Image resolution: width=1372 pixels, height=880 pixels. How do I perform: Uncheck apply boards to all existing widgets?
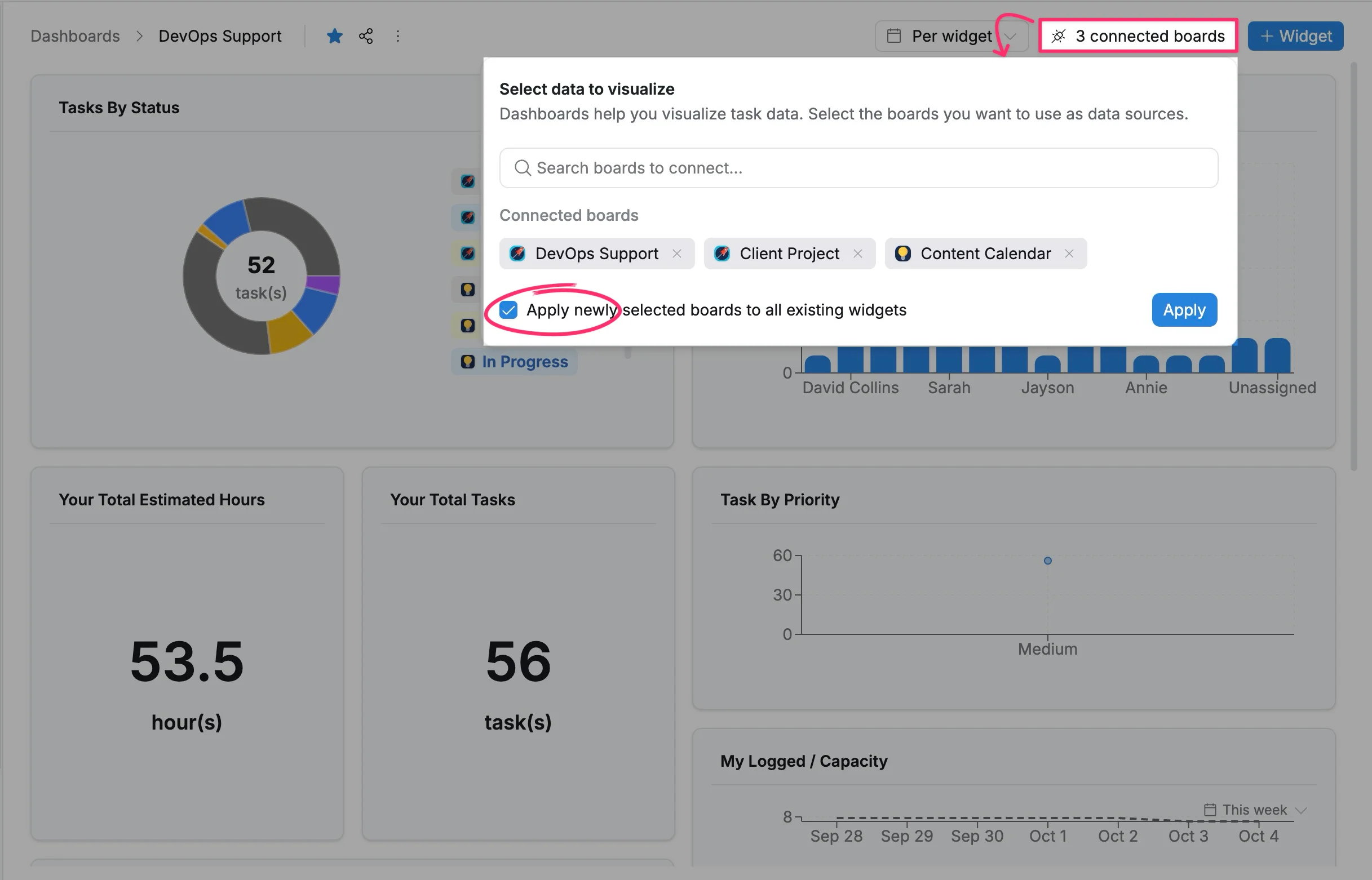(x=508, y=310)
